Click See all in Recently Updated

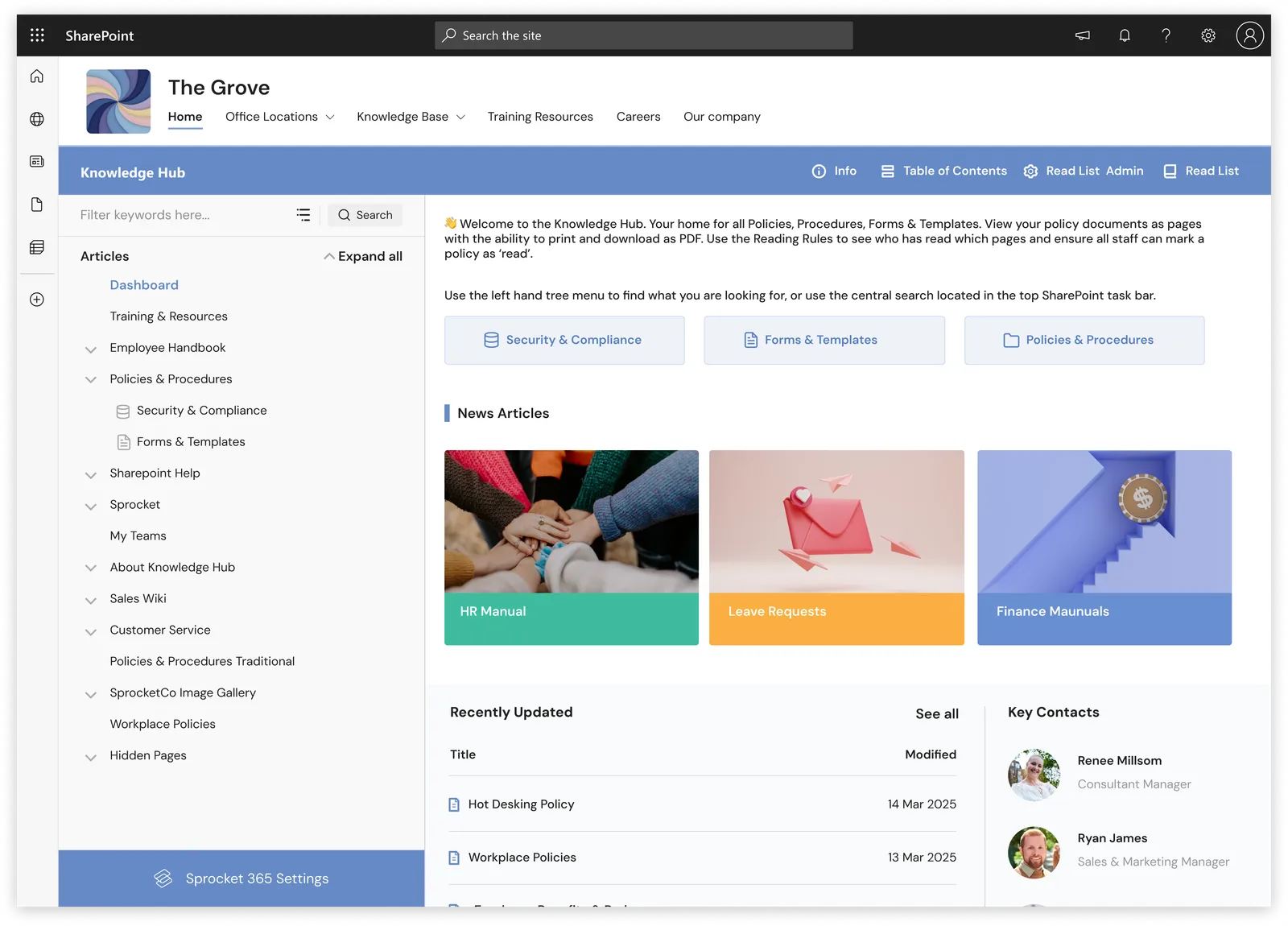click(x=937, y=714)
